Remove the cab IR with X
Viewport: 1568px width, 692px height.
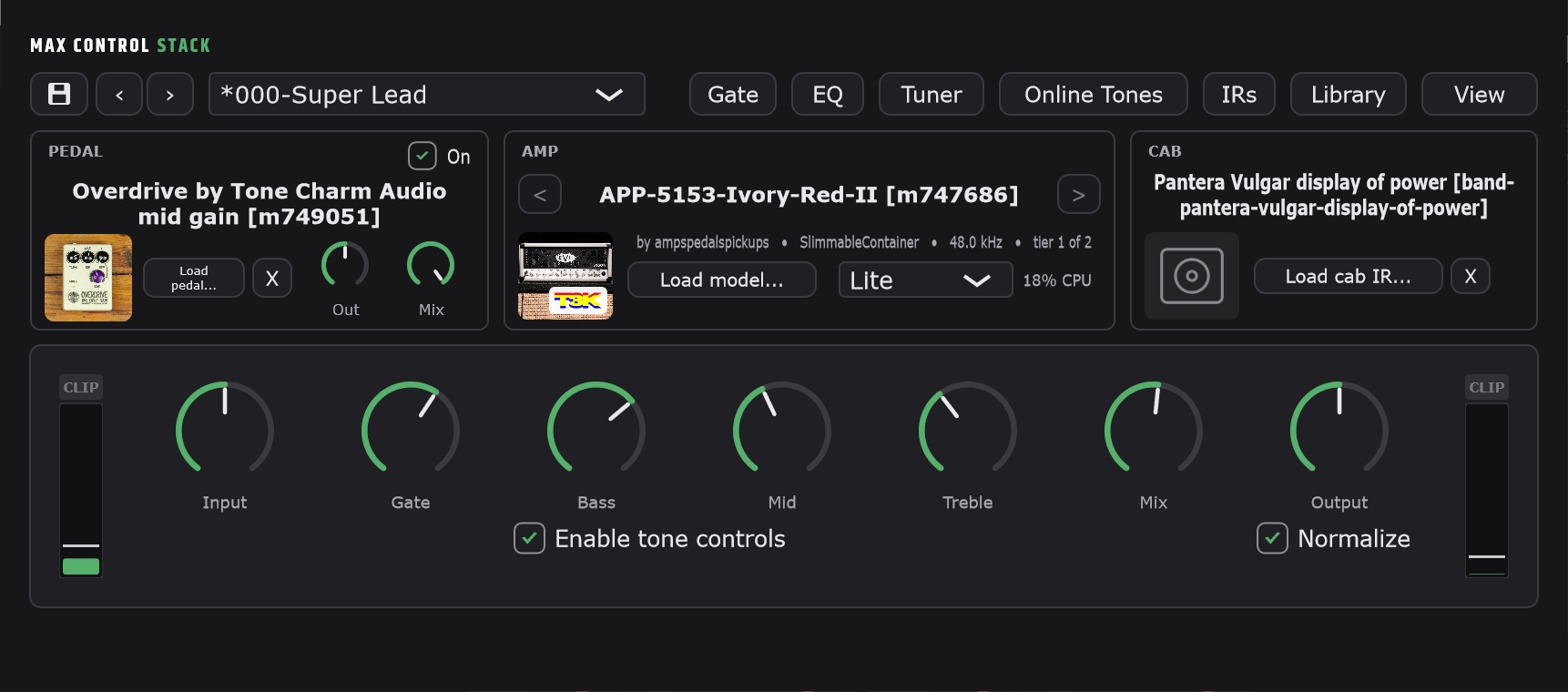(1471, 276)
